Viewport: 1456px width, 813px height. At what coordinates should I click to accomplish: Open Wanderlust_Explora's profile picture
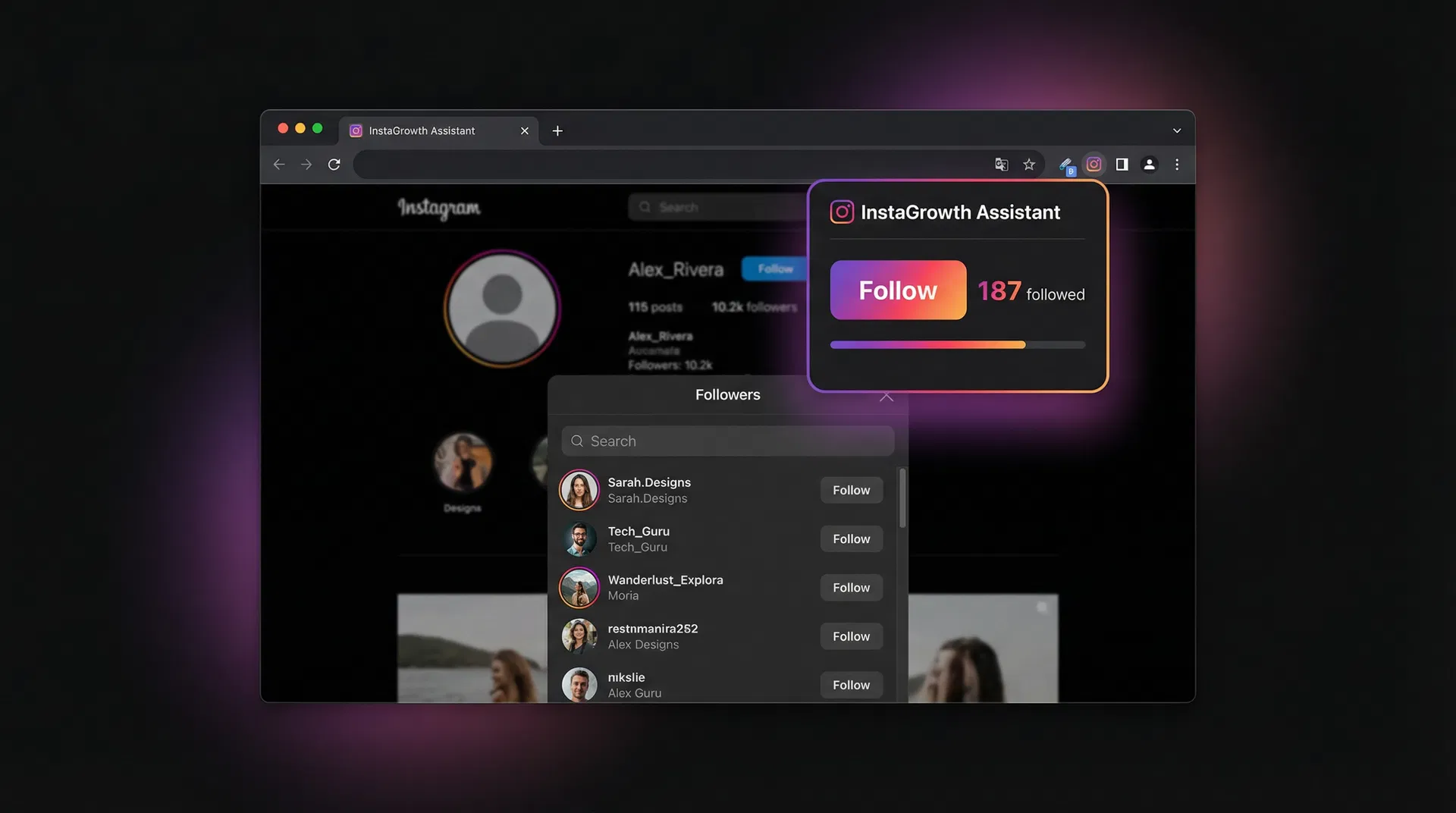tap(579, 588)
